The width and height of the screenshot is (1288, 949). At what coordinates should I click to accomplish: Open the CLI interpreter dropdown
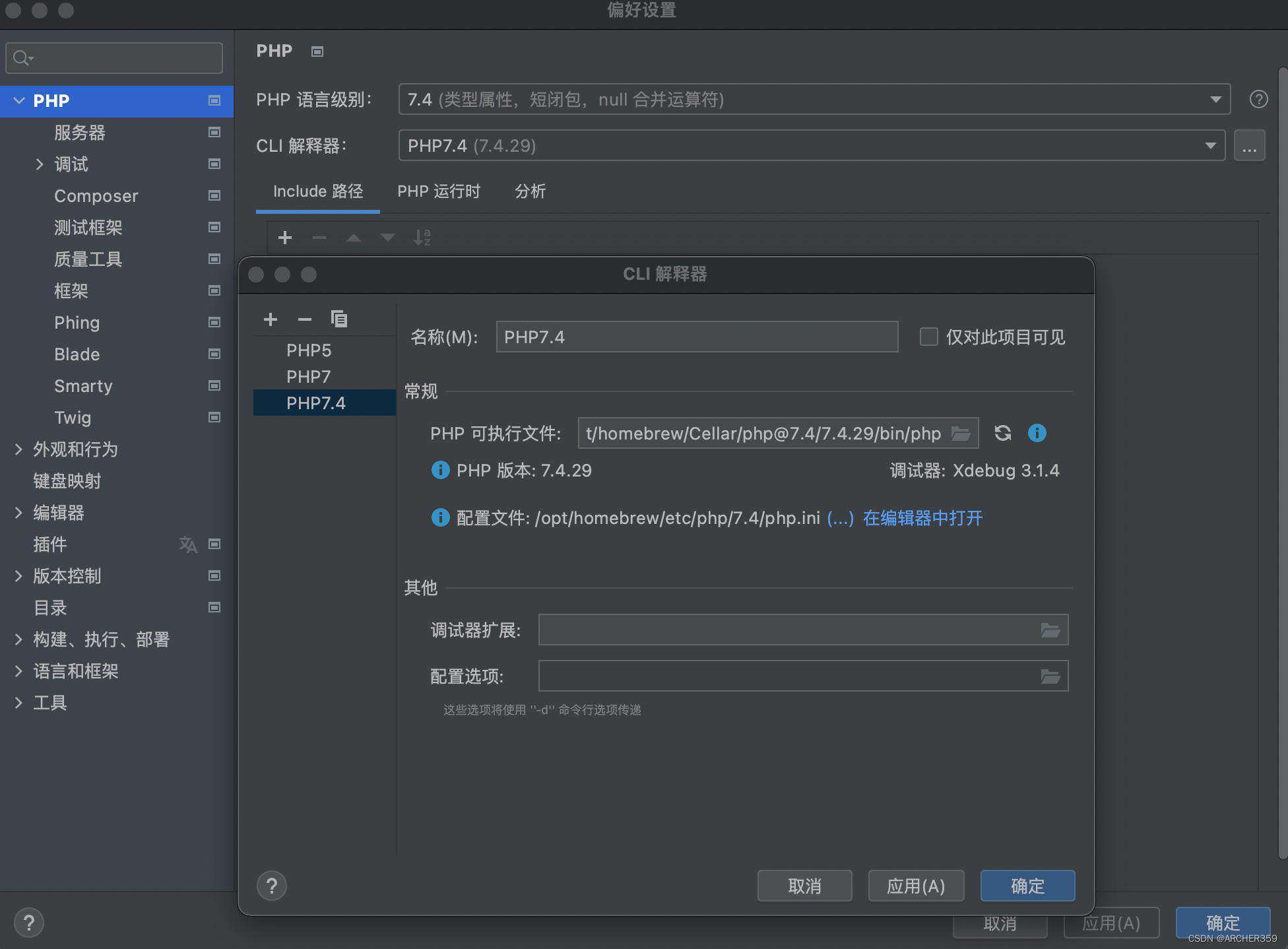point(1209,146)
